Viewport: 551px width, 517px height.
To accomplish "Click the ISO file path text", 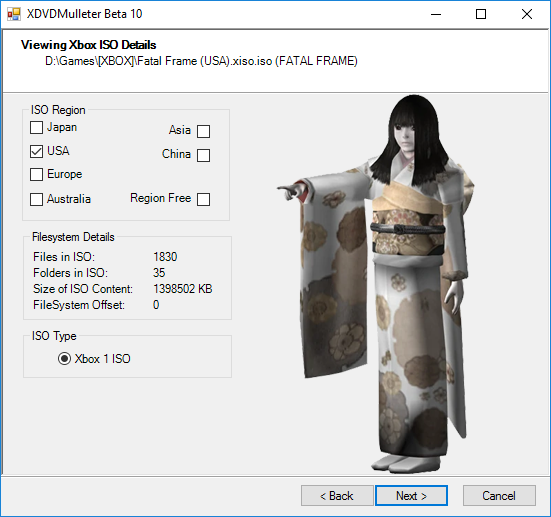I will coord(201,61).
